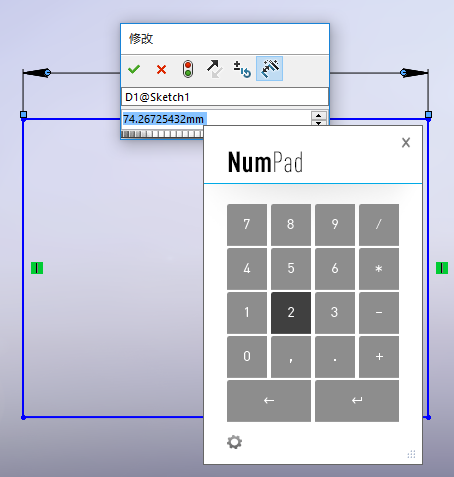Tap the 7 key on NumPad

click(247, 225)
